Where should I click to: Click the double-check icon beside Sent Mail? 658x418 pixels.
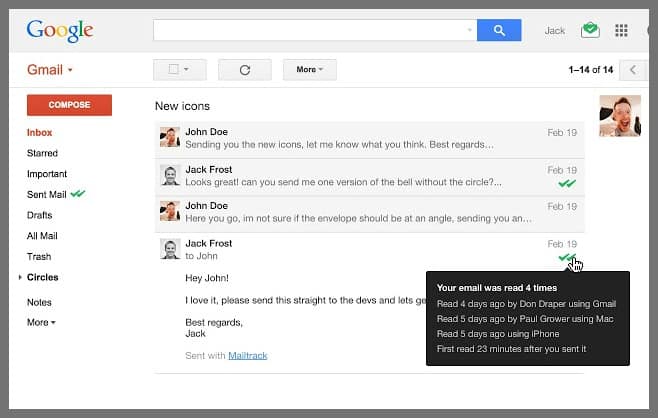click(x=78, y=194)
